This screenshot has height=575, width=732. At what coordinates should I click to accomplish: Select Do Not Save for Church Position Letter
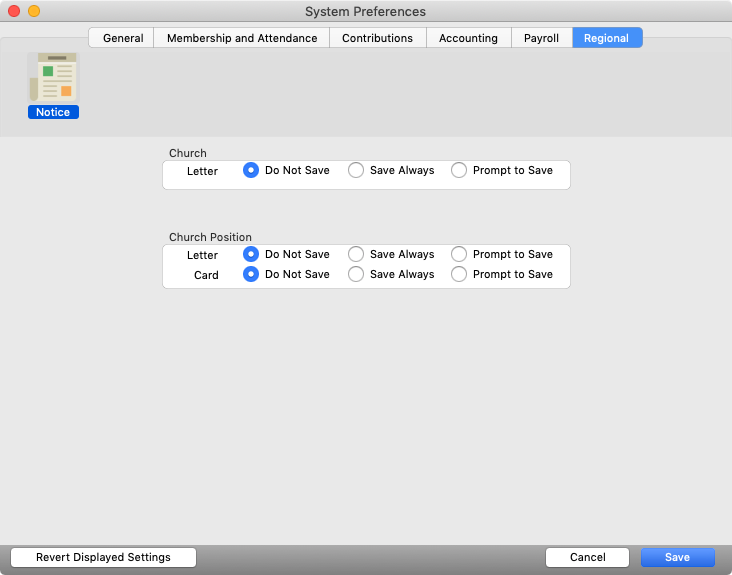[x=252, y=255]
